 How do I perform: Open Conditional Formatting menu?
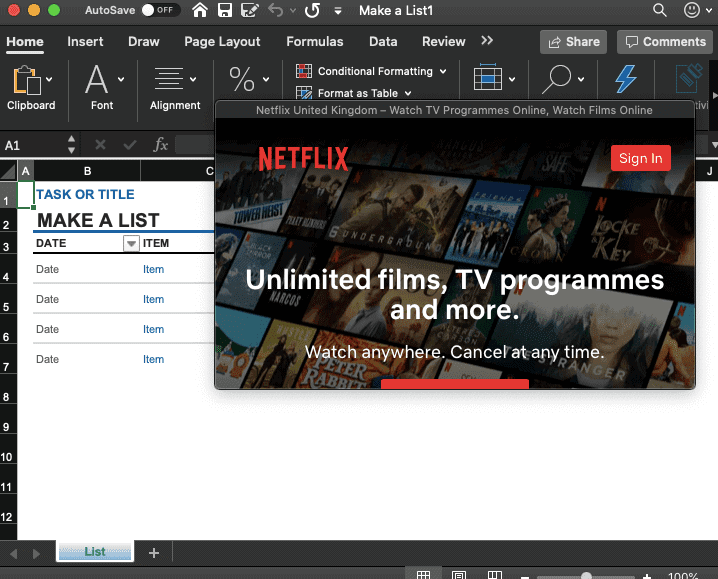pos(371,71)
